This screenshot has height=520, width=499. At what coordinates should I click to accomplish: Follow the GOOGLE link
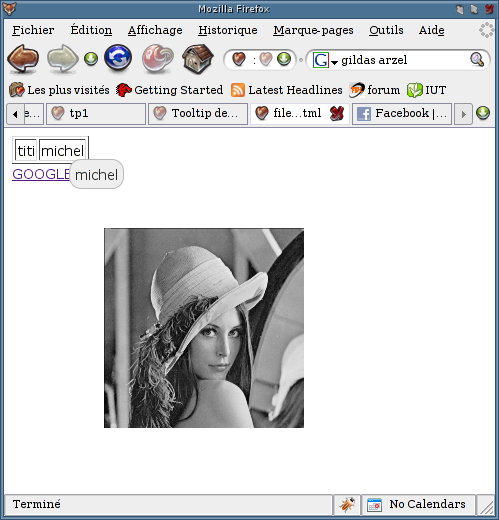41,174
